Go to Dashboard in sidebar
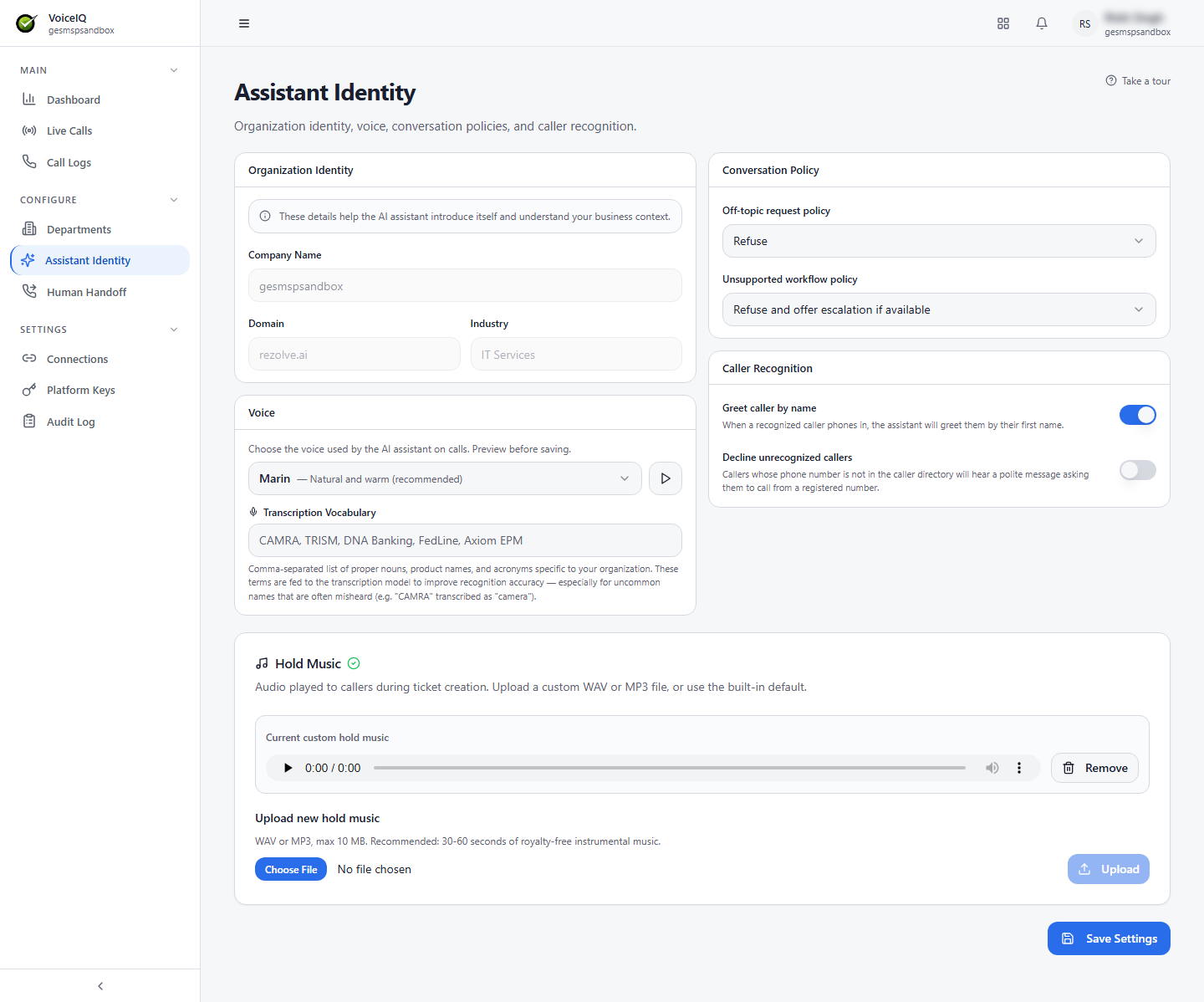Viewport: 1204px width, 1002px height. [x=100, y=100]
